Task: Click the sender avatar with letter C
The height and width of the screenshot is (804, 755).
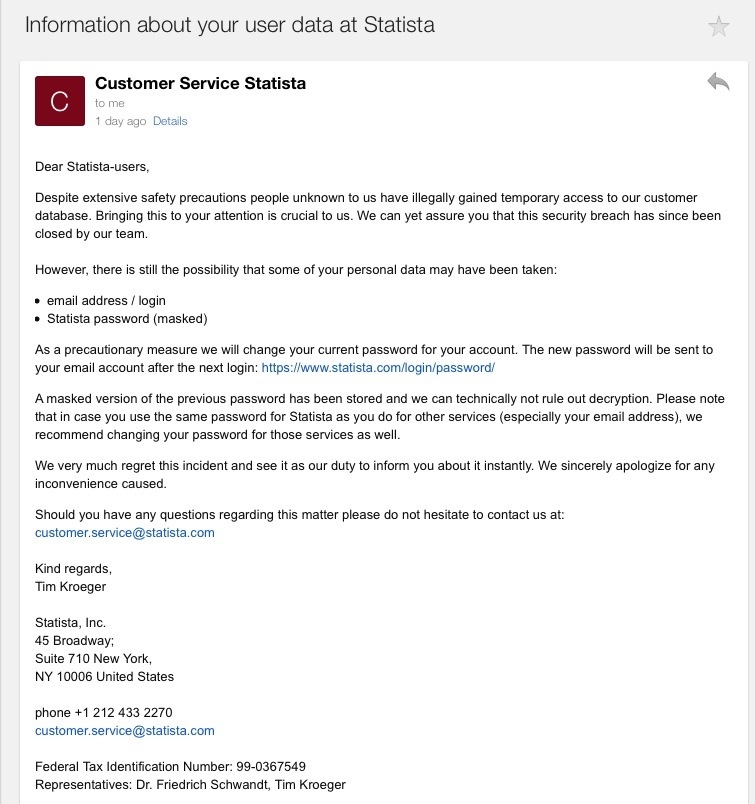Action: click(x=60, y=101)
